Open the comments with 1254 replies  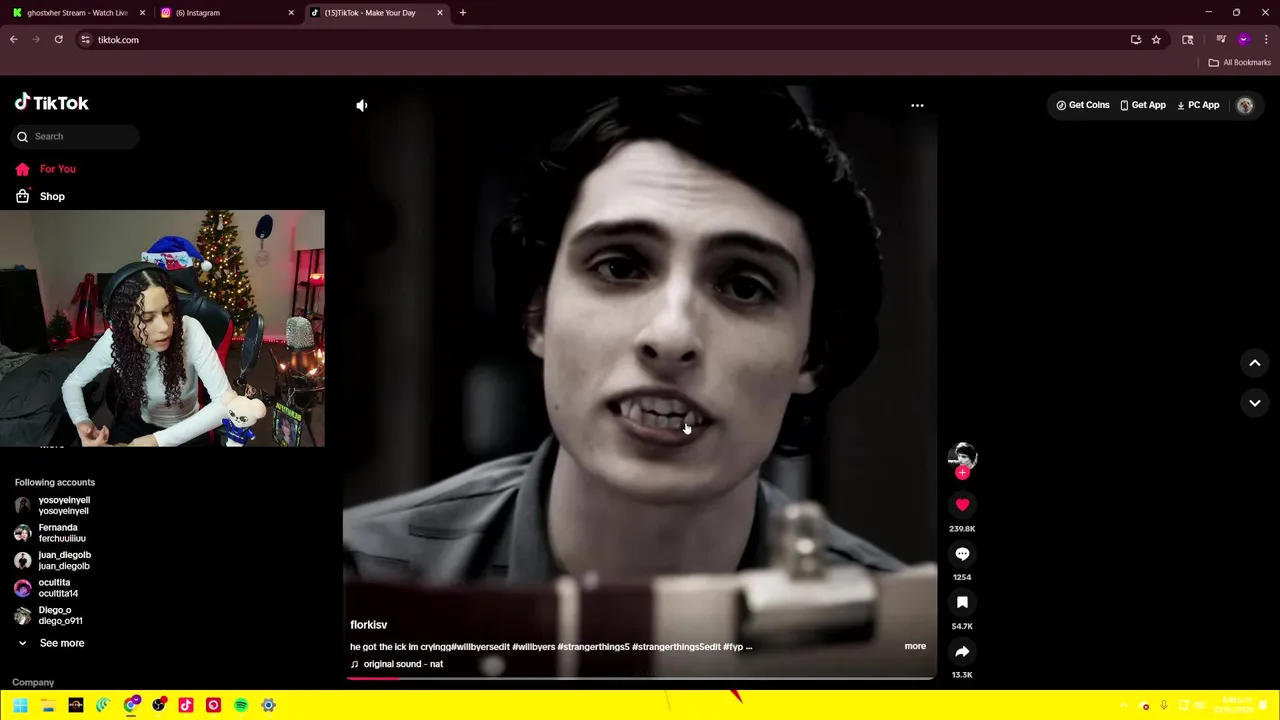pos(962,554)
